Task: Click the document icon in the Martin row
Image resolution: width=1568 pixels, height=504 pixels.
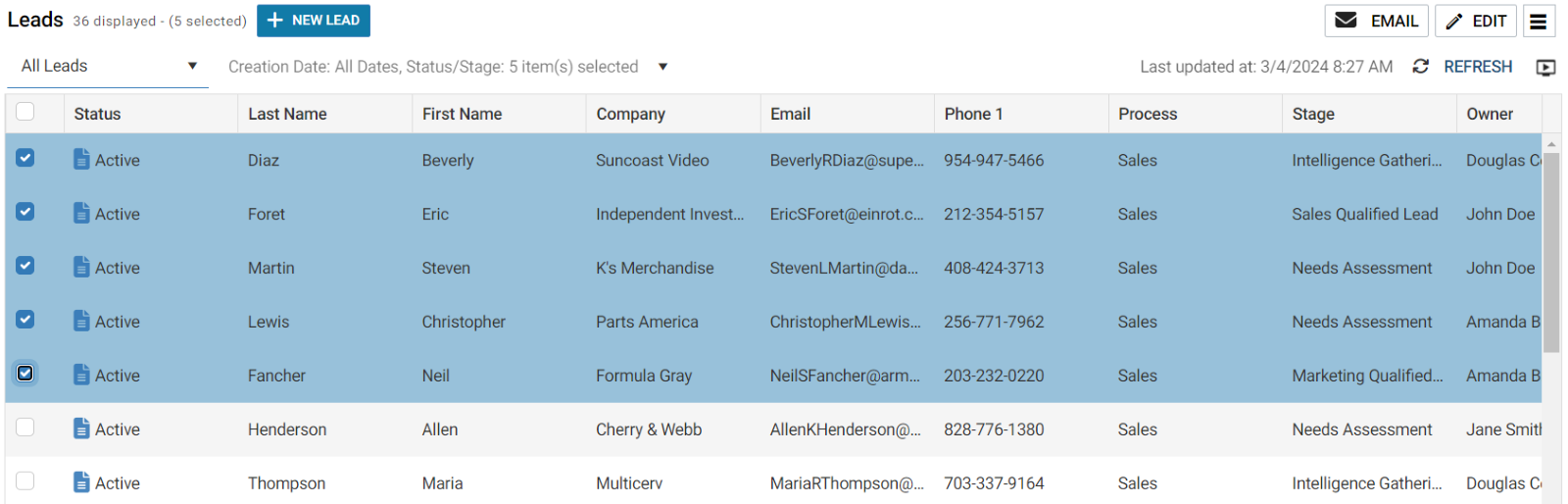Action: click(x=82, y=267)
